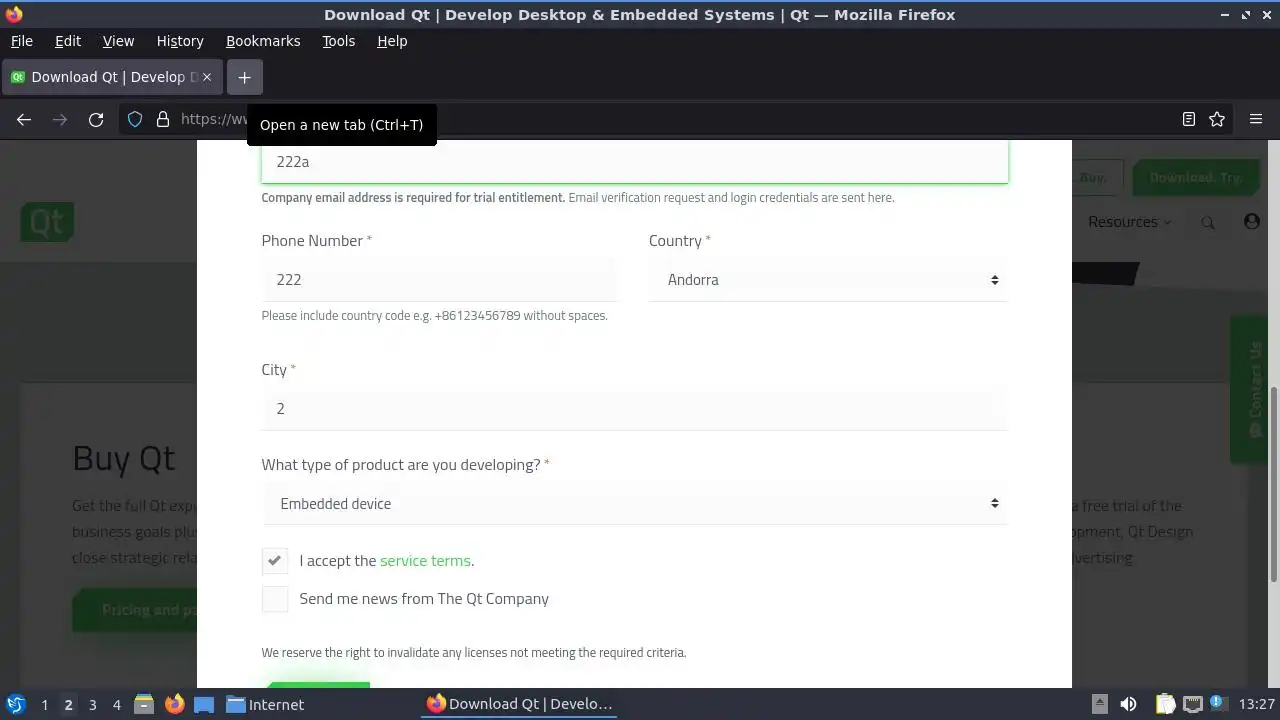Click the page vertical scrollbar
1280x720 pixels.
click(1274, 485)
